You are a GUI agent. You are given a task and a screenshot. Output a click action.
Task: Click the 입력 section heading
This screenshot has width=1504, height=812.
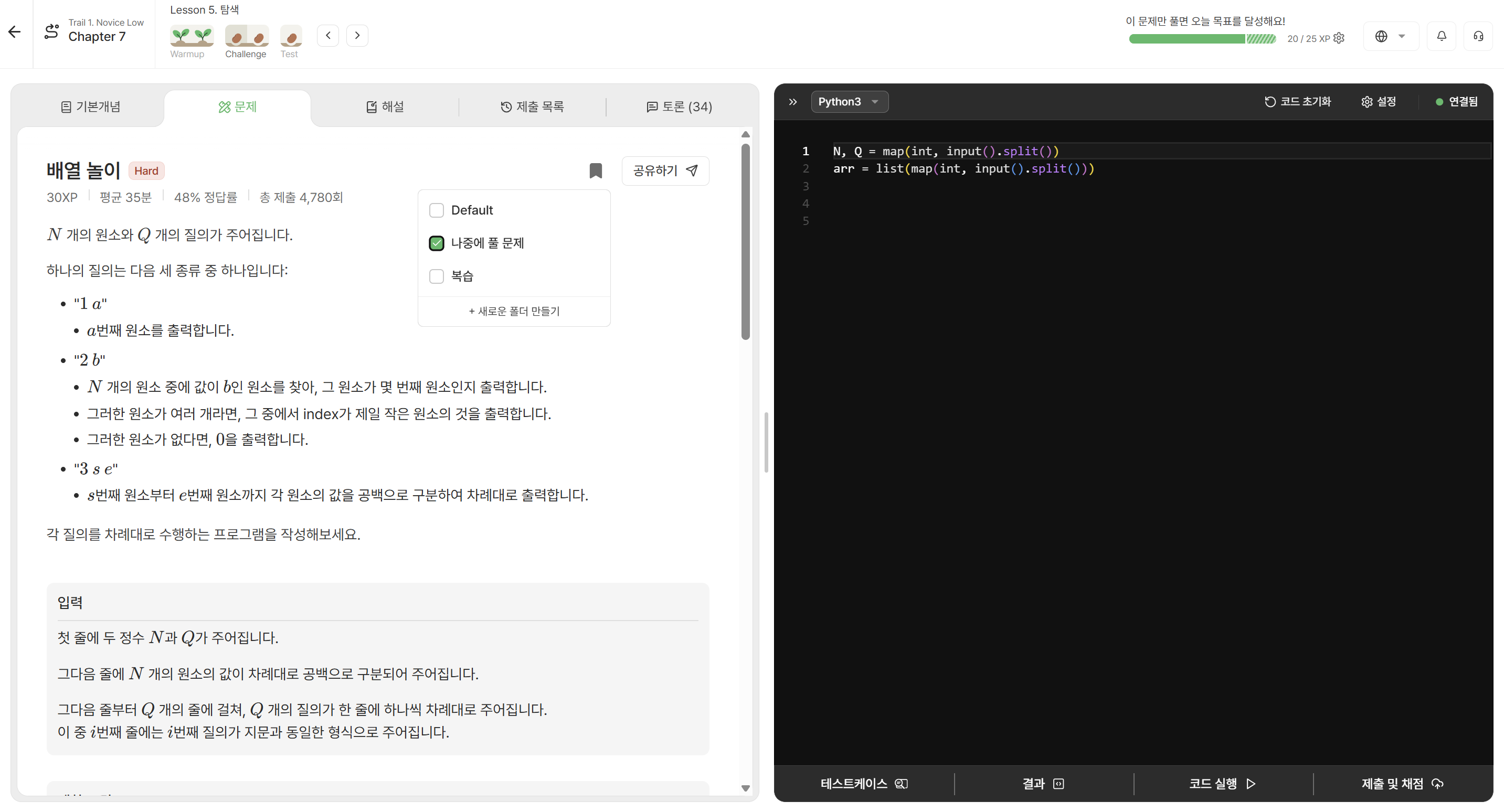coord(70,602)
